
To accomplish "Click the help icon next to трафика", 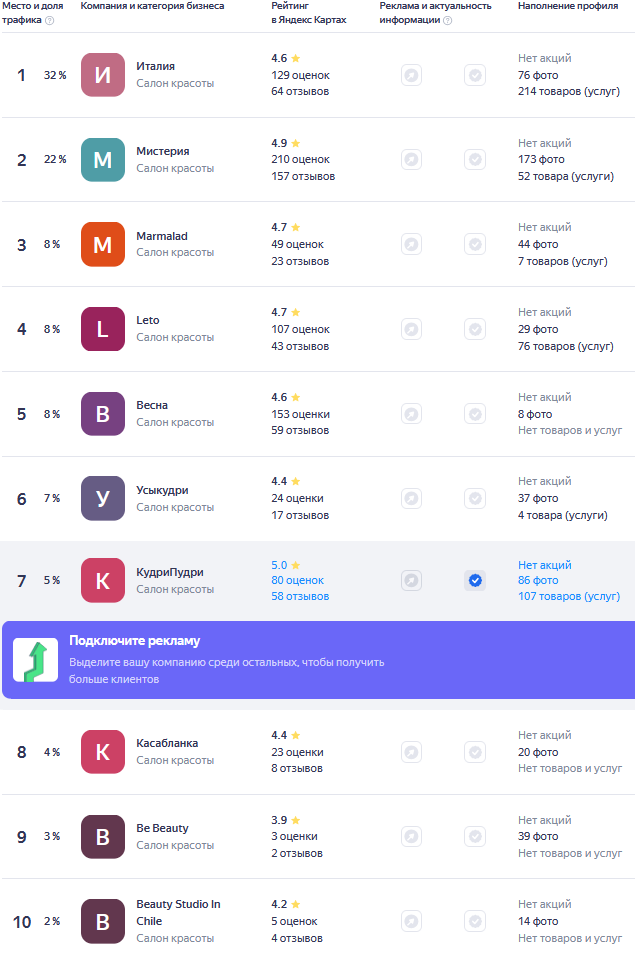I will [50, 20].
